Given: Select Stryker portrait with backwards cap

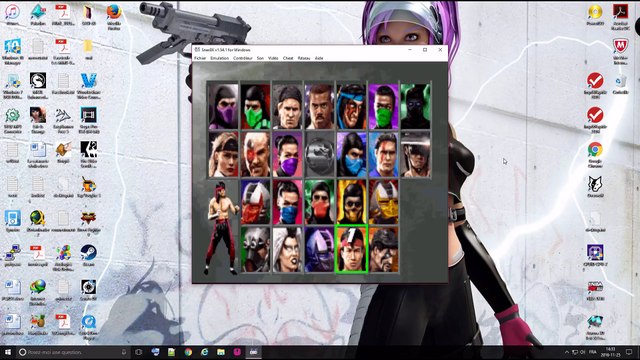Looking at the screenshot, I should [287, 106].
